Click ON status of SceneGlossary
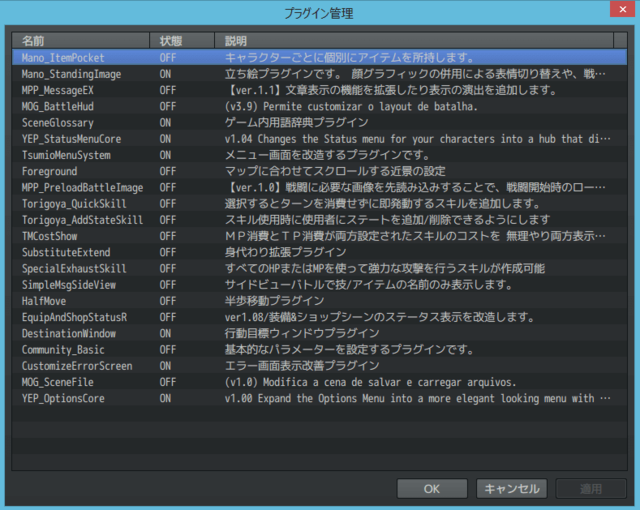Viewport: 640px width, 510px height. point(165,122)
